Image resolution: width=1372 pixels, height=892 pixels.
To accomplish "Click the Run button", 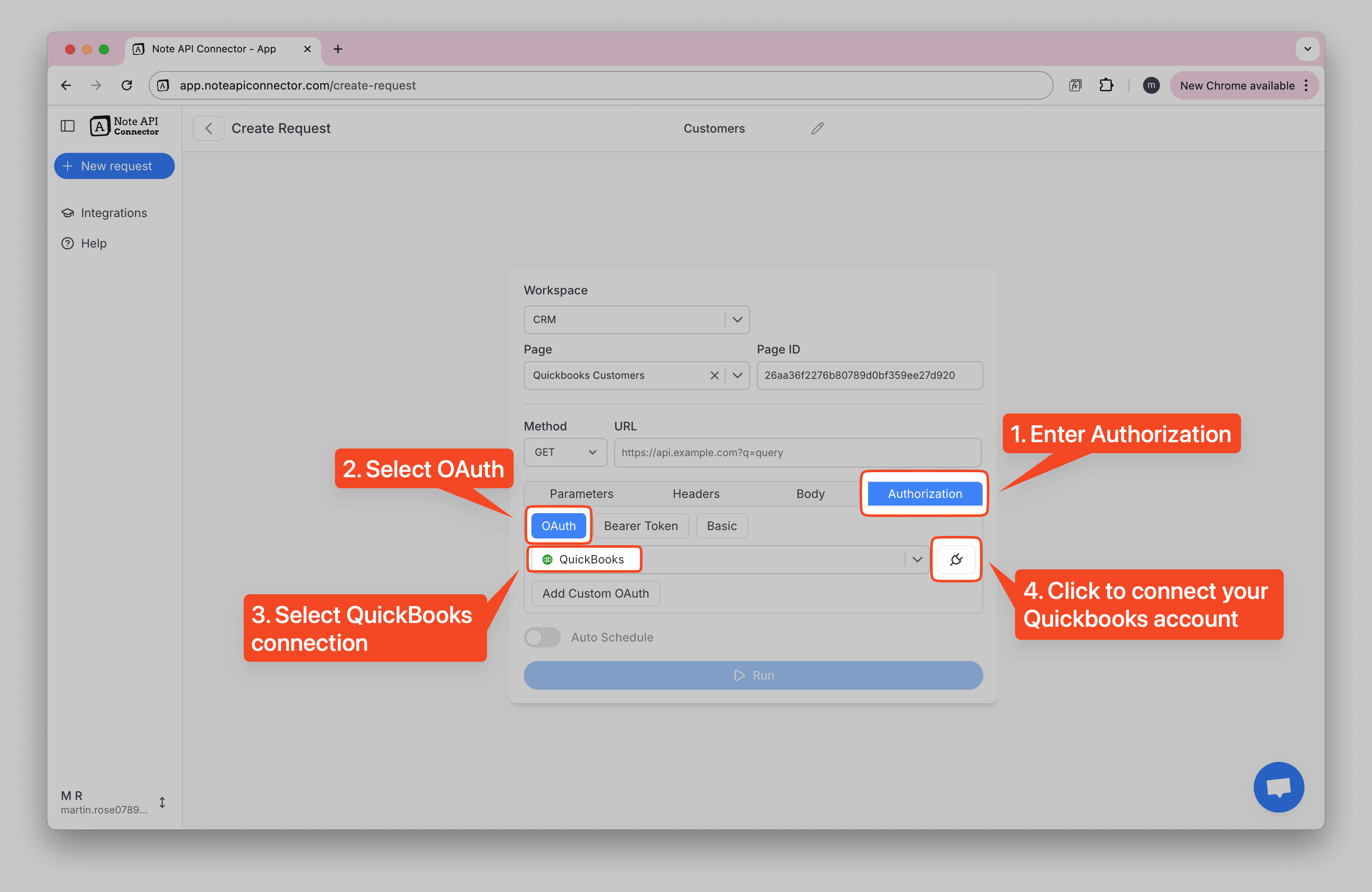I will pos(753,675).
